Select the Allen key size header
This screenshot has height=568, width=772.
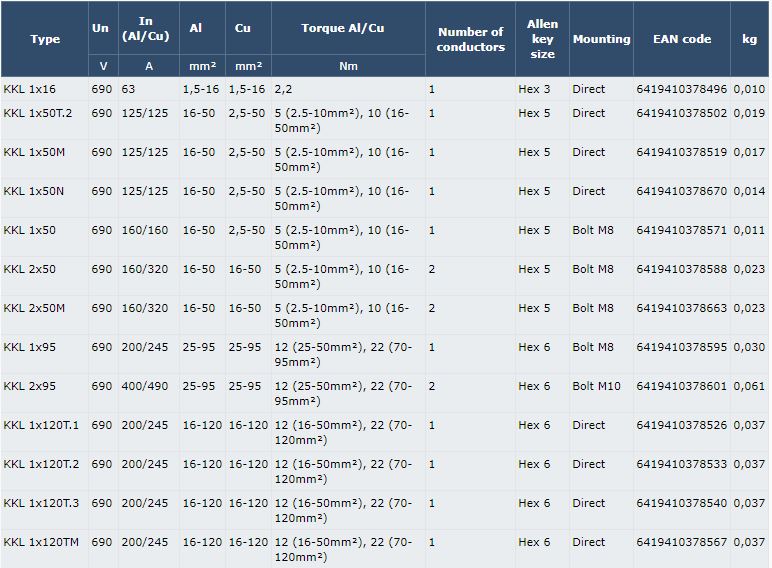coord(542,39)
